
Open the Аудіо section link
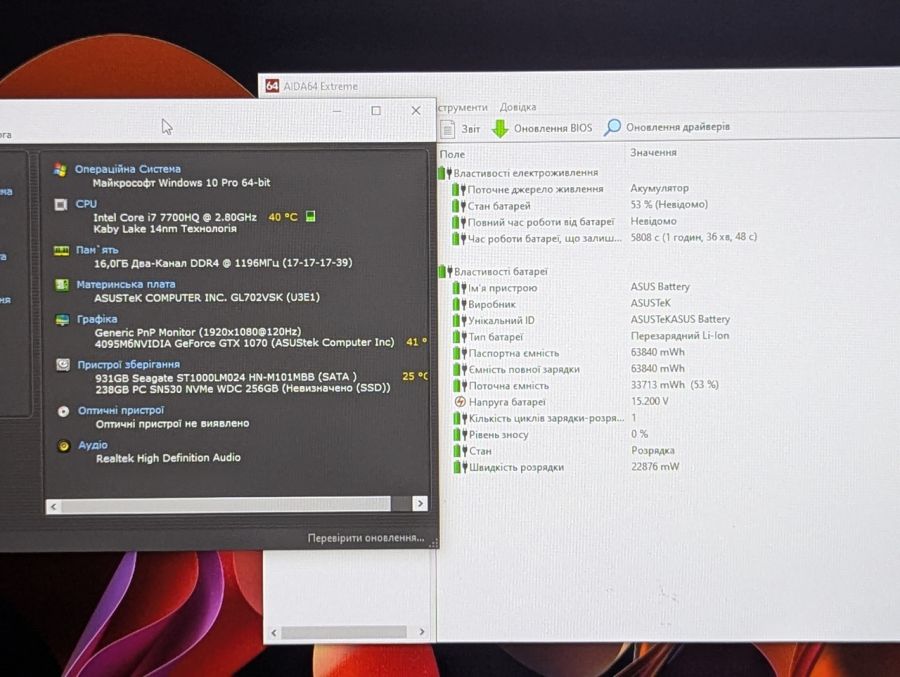pyautogui.click(x=93, y=445)
